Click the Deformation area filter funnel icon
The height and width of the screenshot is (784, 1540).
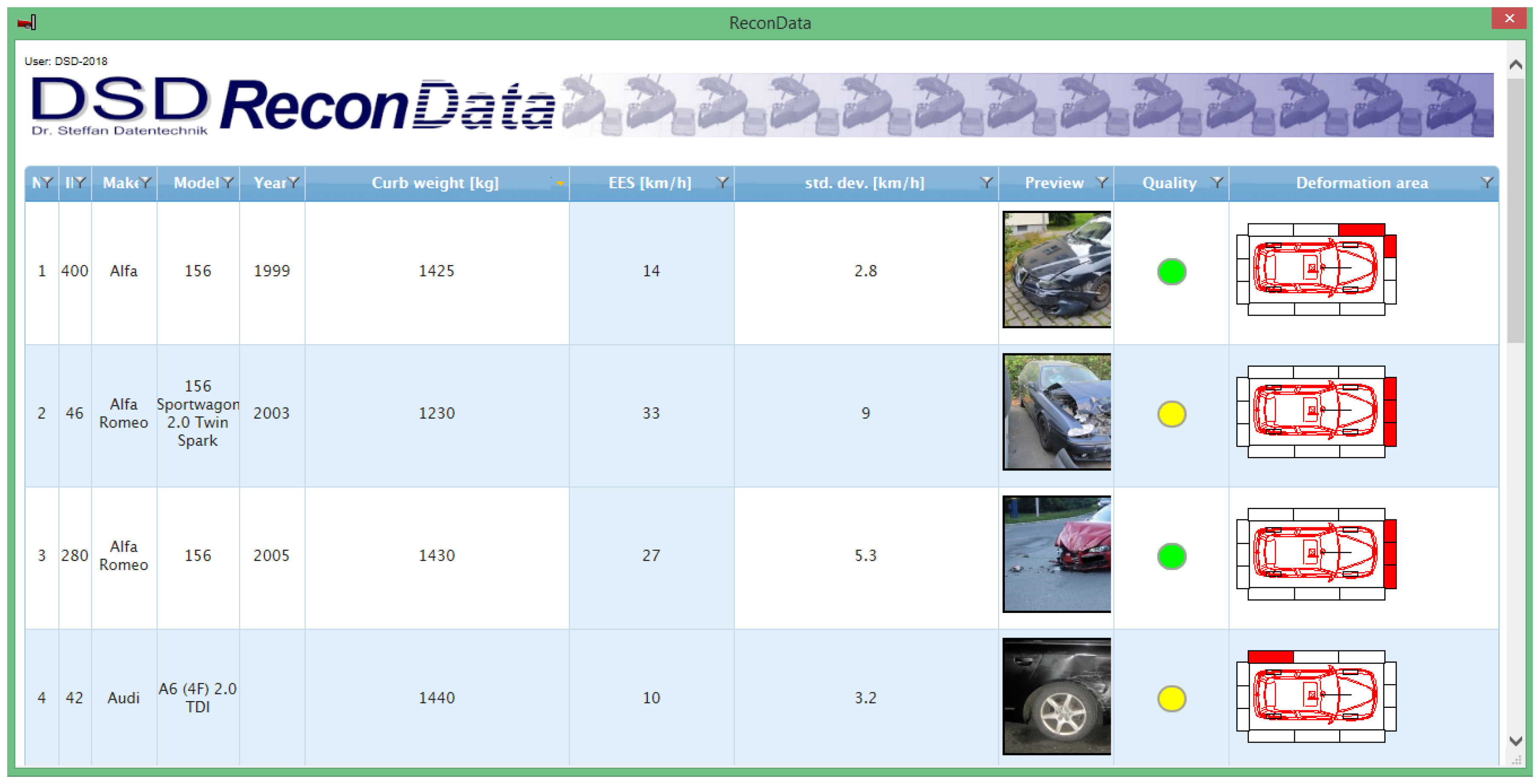tap(1487, 182)
